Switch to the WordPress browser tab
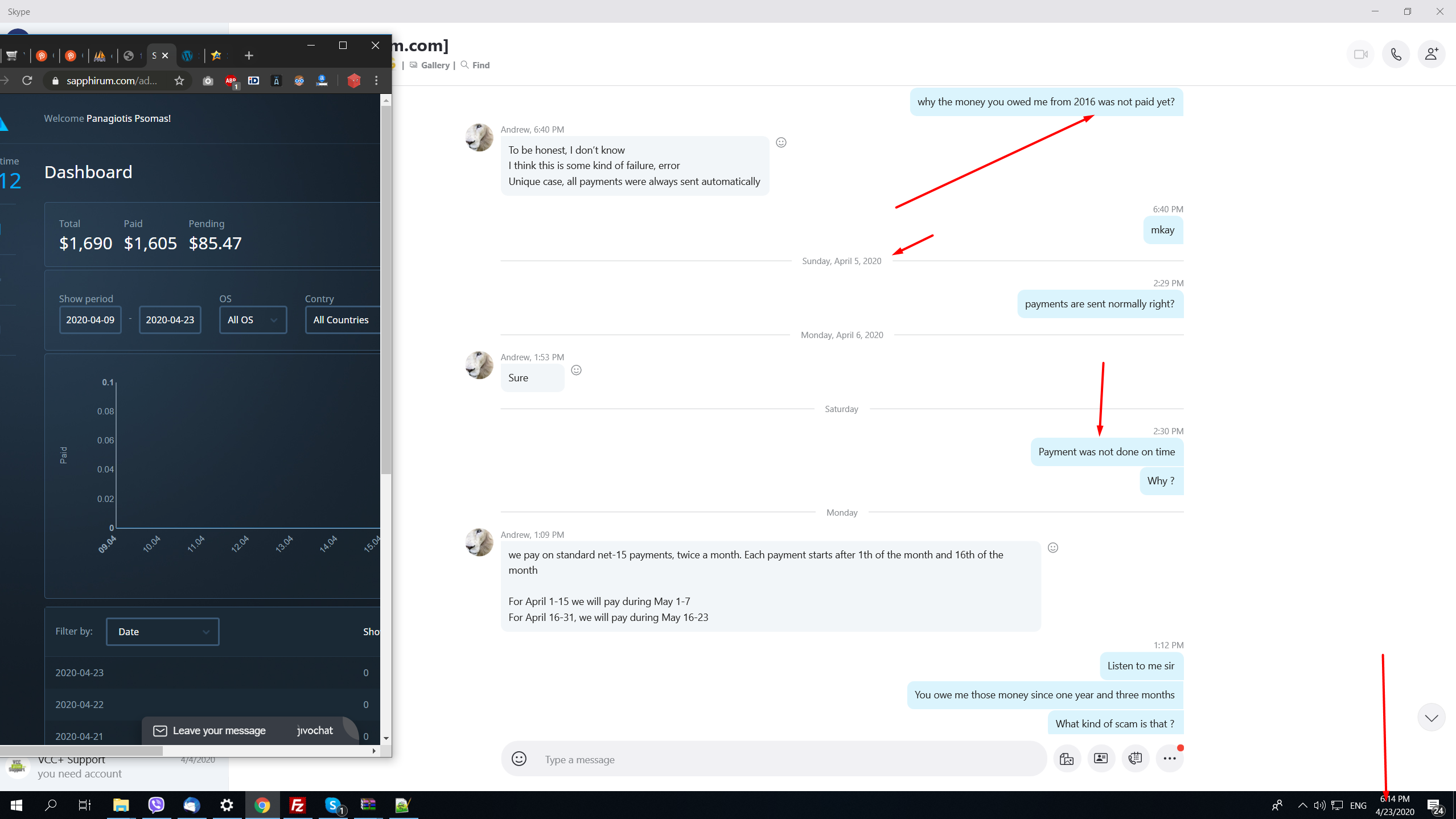The width and height of the screenshot is (1456, 819). [x=187, y=56]
